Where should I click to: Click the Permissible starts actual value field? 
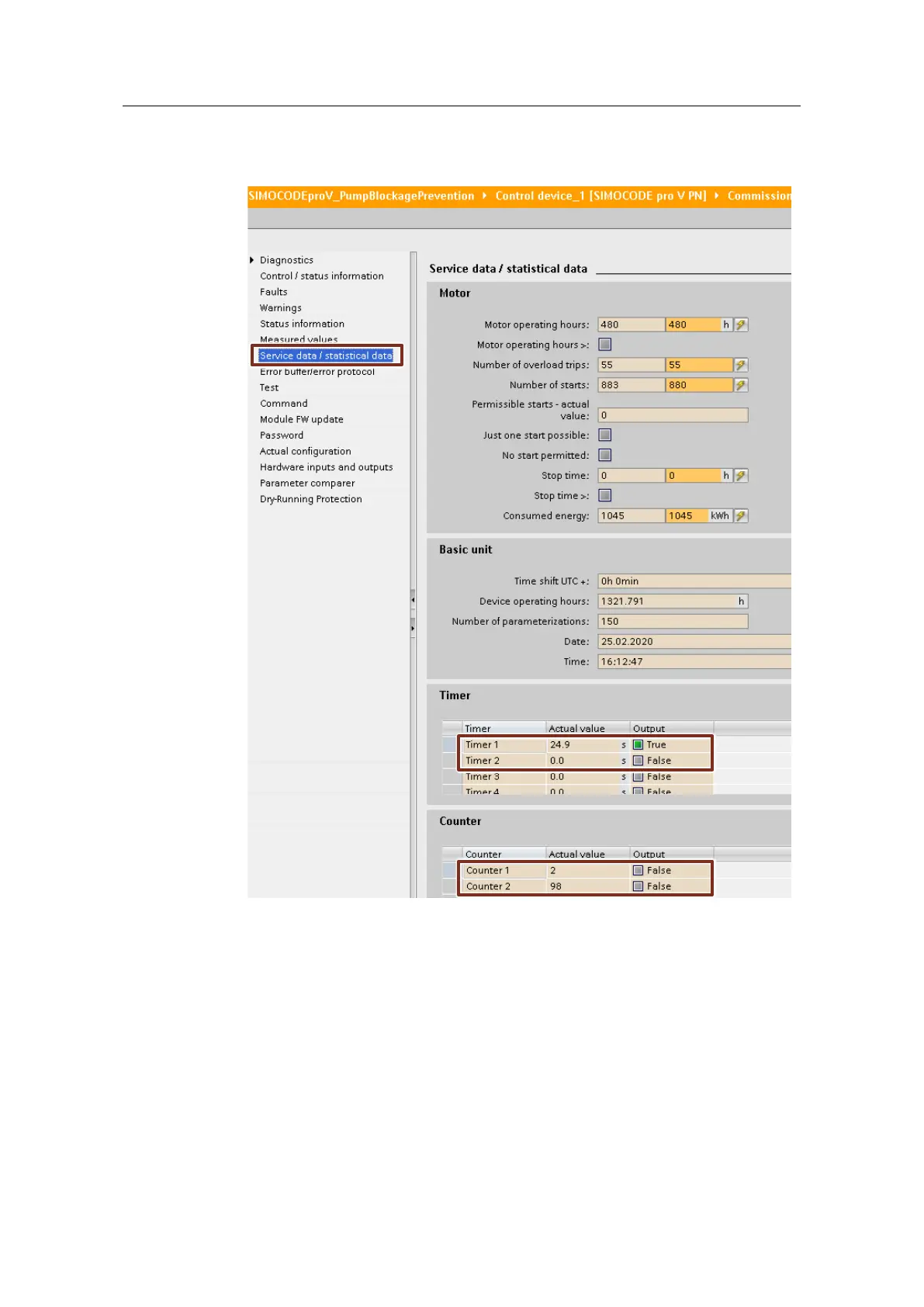click(673, 415)
